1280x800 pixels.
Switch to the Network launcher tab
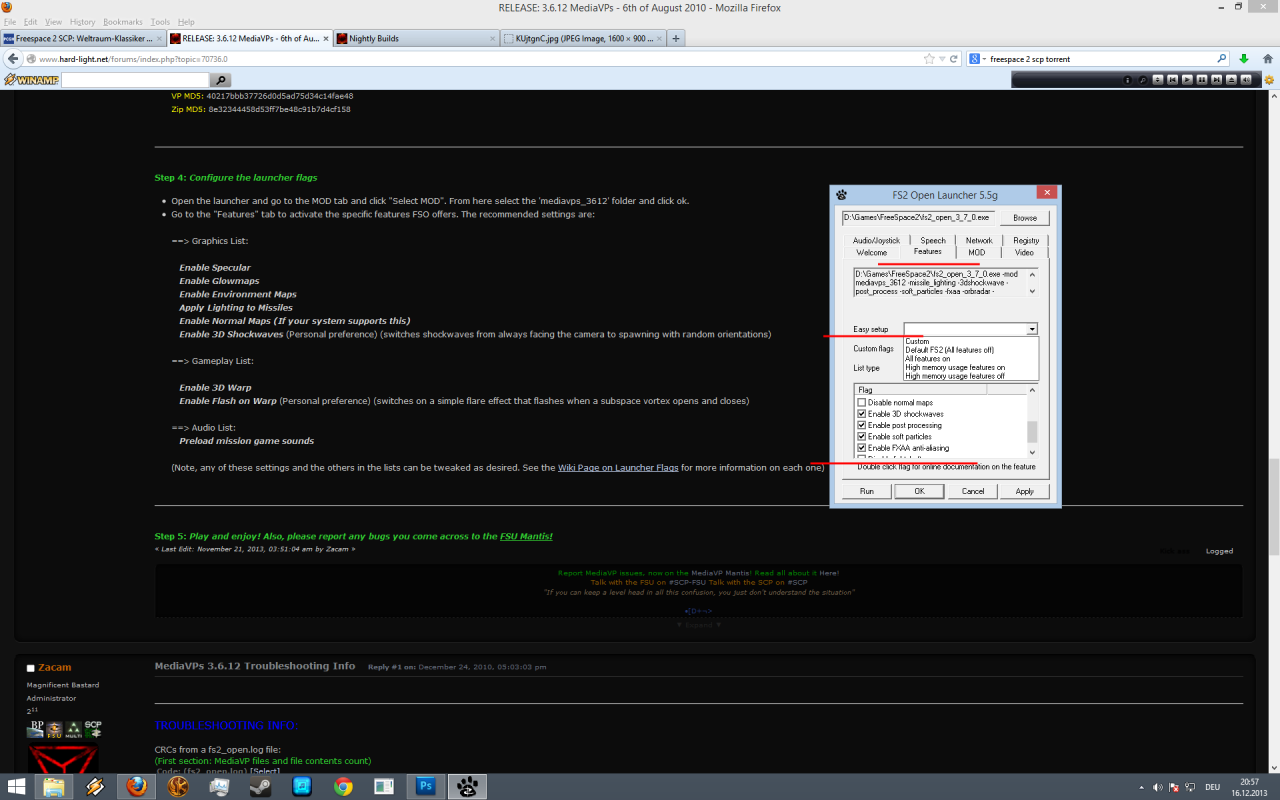click(x=979, y=241)
